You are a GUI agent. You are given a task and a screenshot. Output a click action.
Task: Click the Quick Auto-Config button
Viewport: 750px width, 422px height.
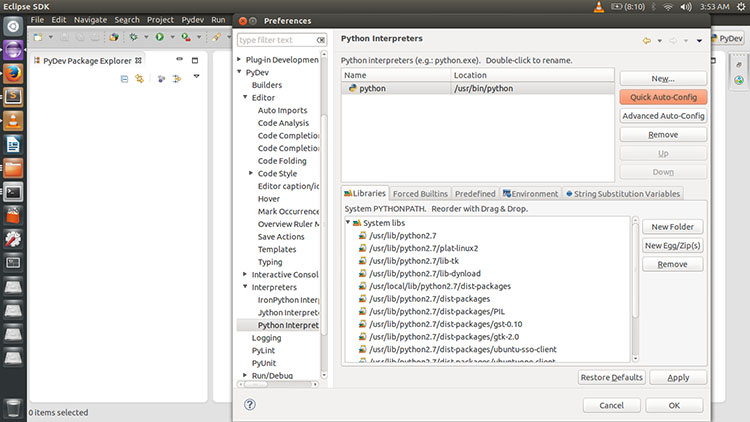(x=663, y=97)
